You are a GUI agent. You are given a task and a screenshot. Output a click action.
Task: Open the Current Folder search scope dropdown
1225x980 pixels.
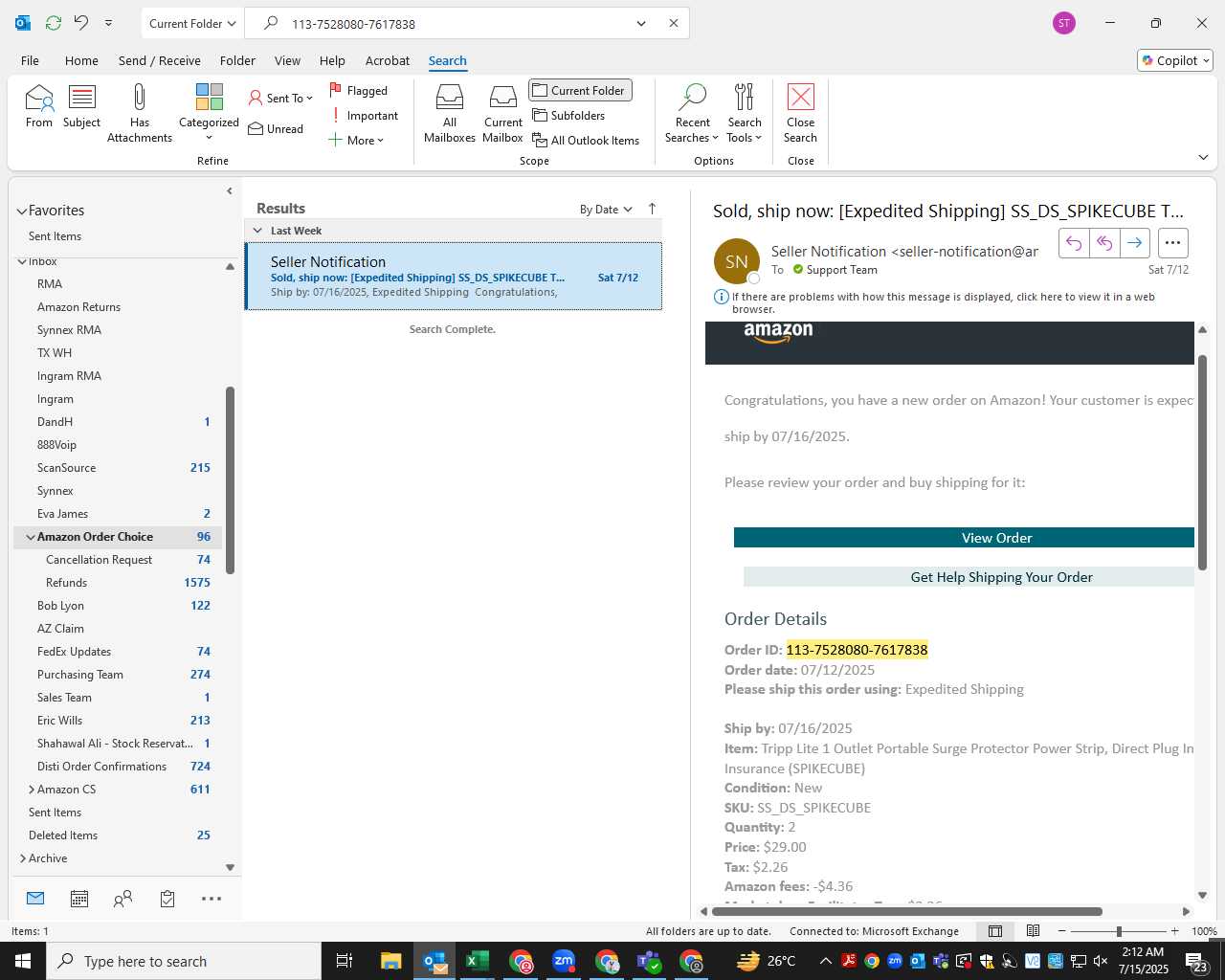coord(192,23)
